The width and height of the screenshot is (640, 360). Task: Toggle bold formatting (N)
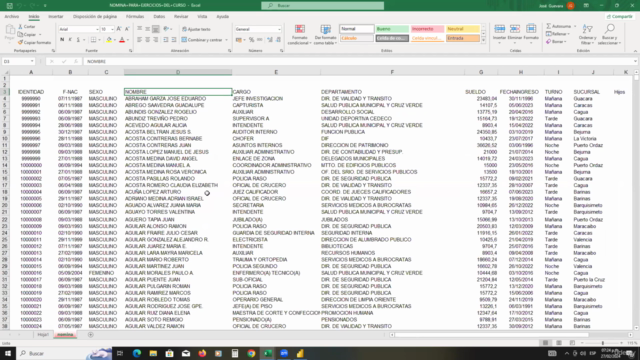(x=62, y=40)
